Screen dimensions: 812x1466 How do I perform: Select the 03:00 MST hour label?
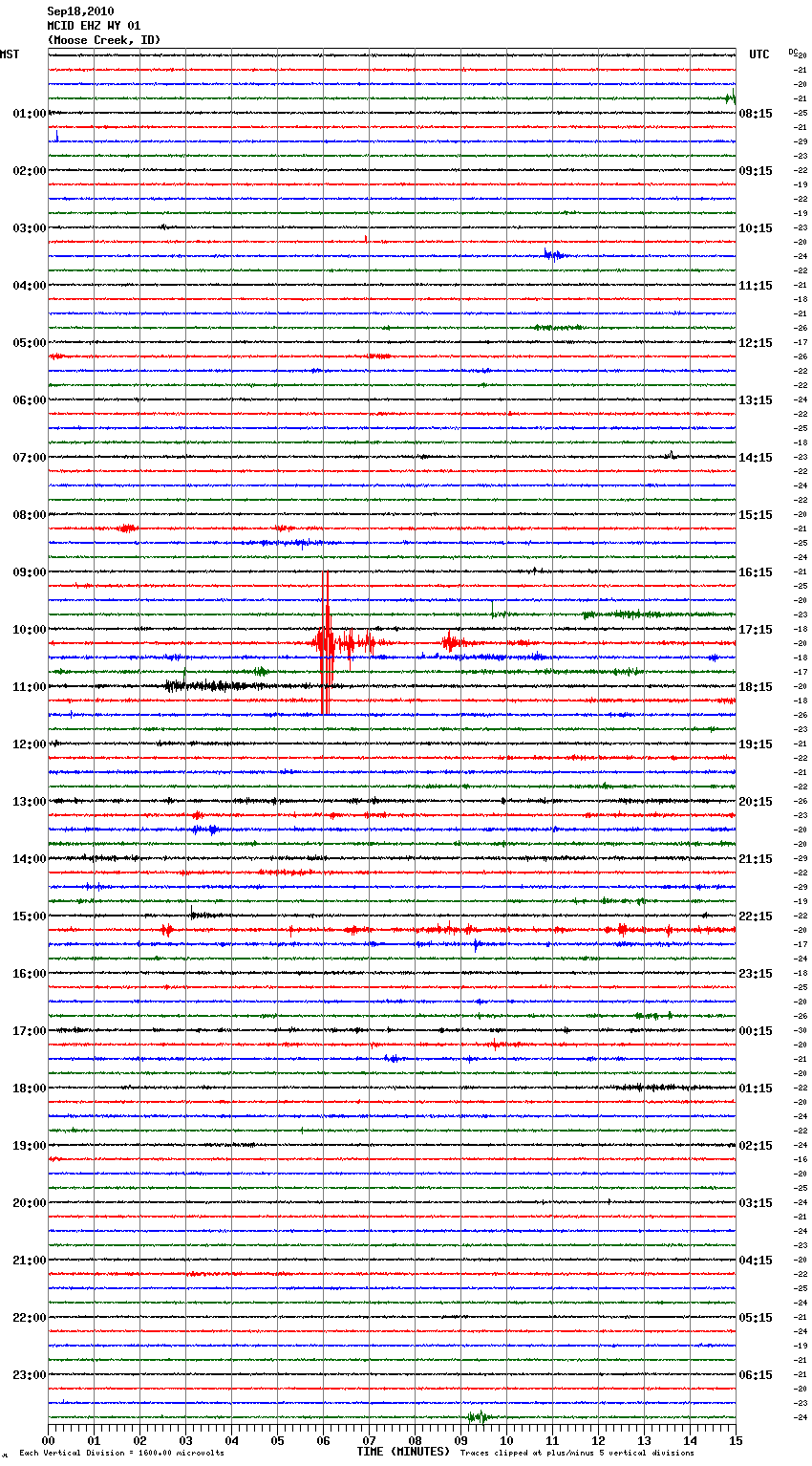pos(29,228)
